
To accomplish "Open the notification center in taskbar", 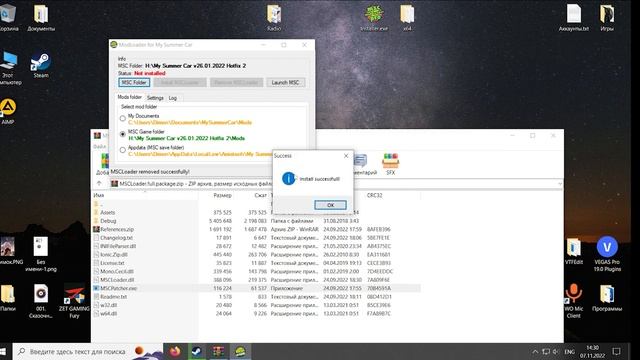I will tap(616, 351).
